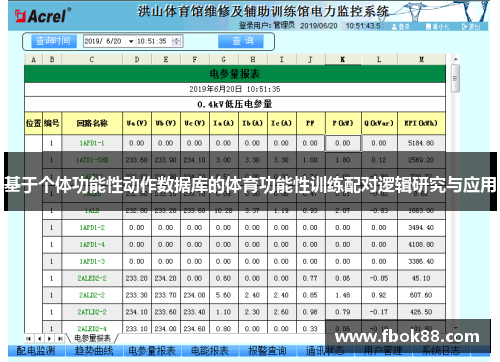Image resolution: width=500 pixels, height=362 pixels.
Task: Open the 趋势曲线 menu tab
Action: coord(94,351)
